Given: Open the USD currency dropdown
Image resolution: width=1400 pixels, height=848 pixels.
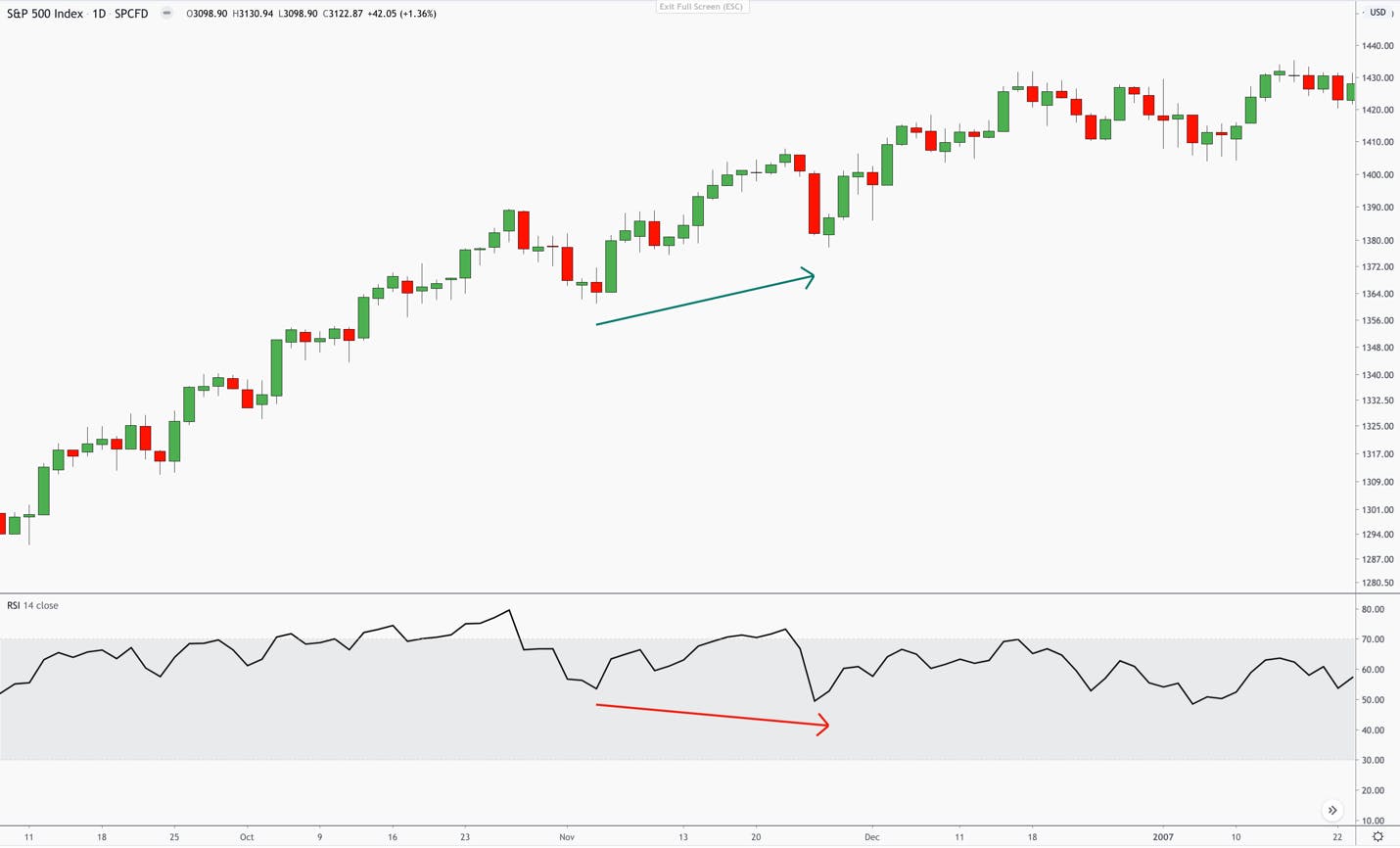Looking at the screenshot, I should 1377,13.
